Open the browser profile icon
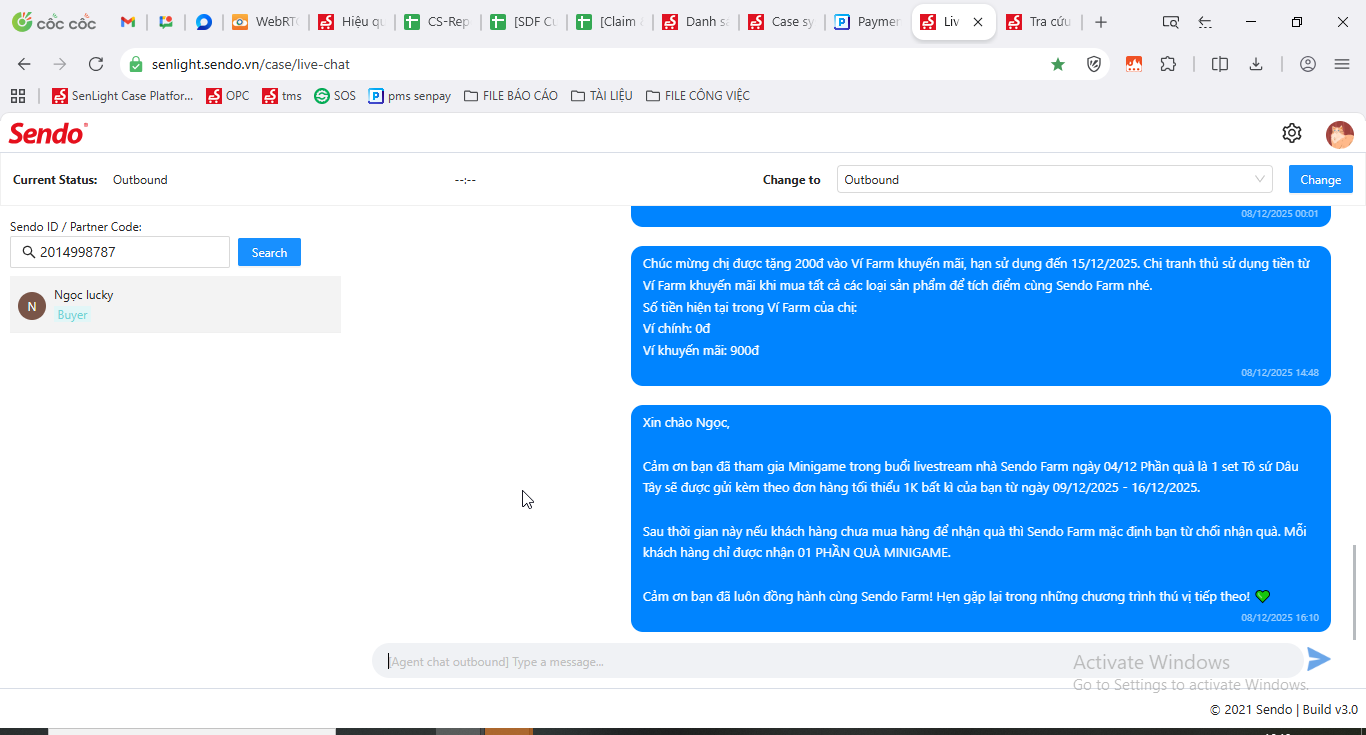Viewport: 1366px width, 735px height. coord(1308,64)
